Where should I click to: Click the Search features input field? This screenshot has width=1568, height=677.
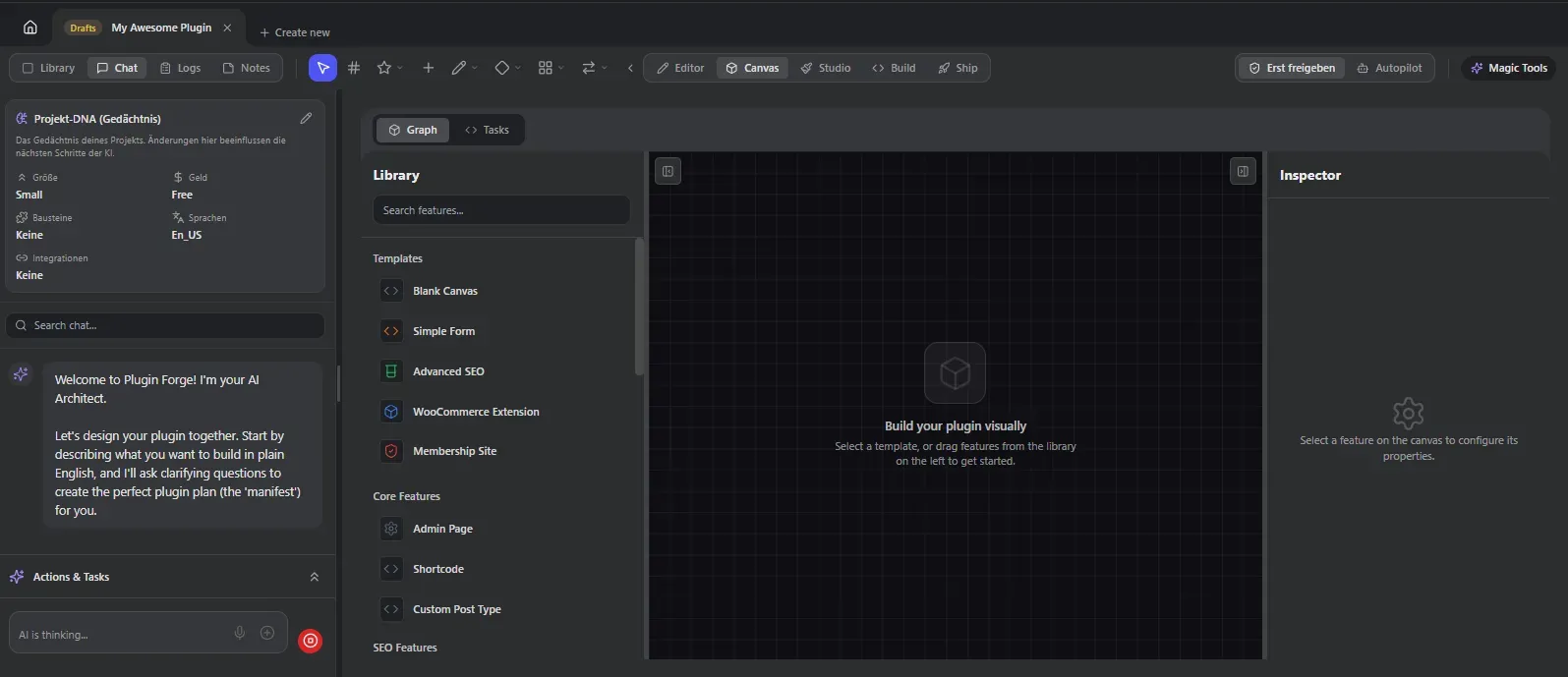[x=501, y=210]
